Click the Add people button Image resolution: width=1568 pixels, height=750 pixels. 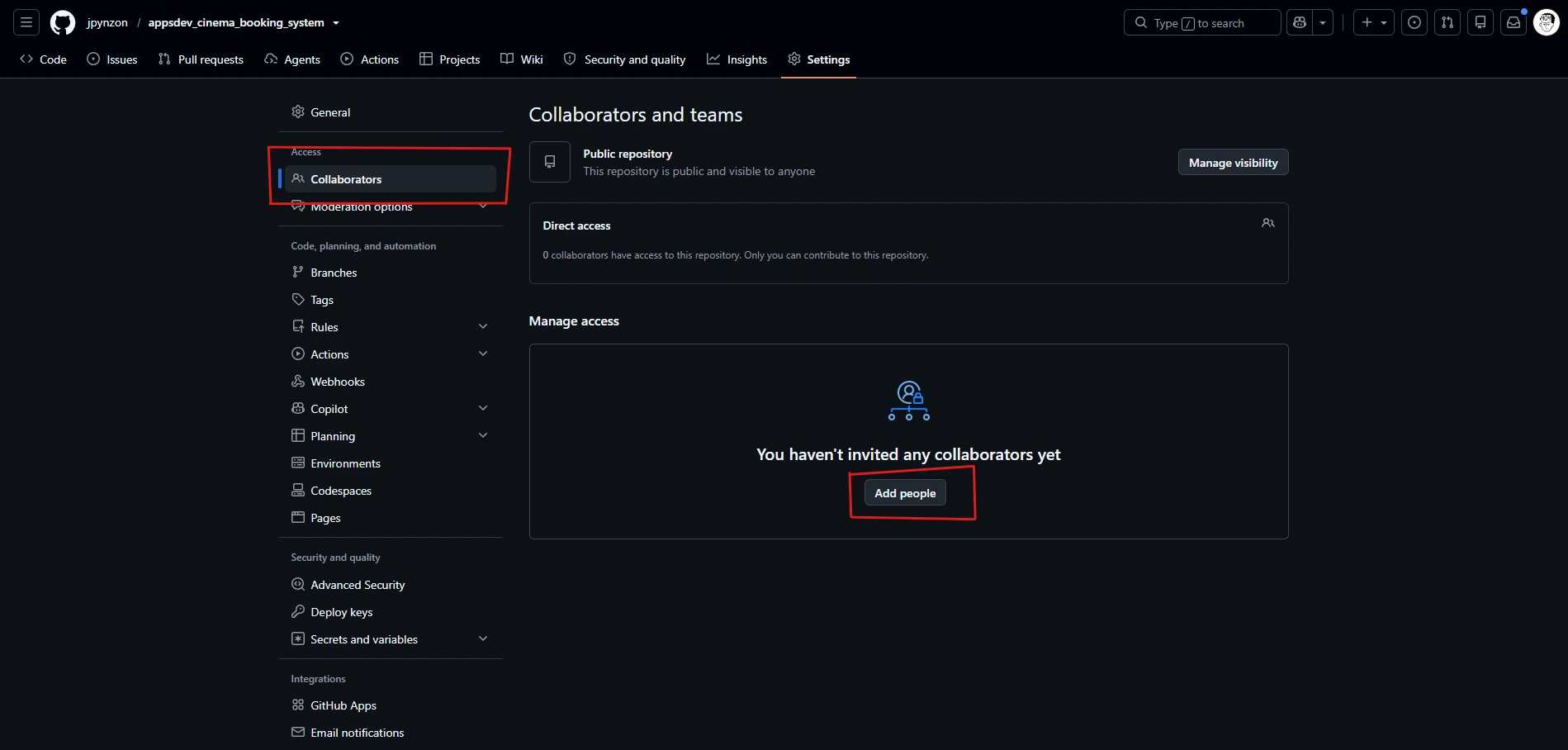[905, 493]
